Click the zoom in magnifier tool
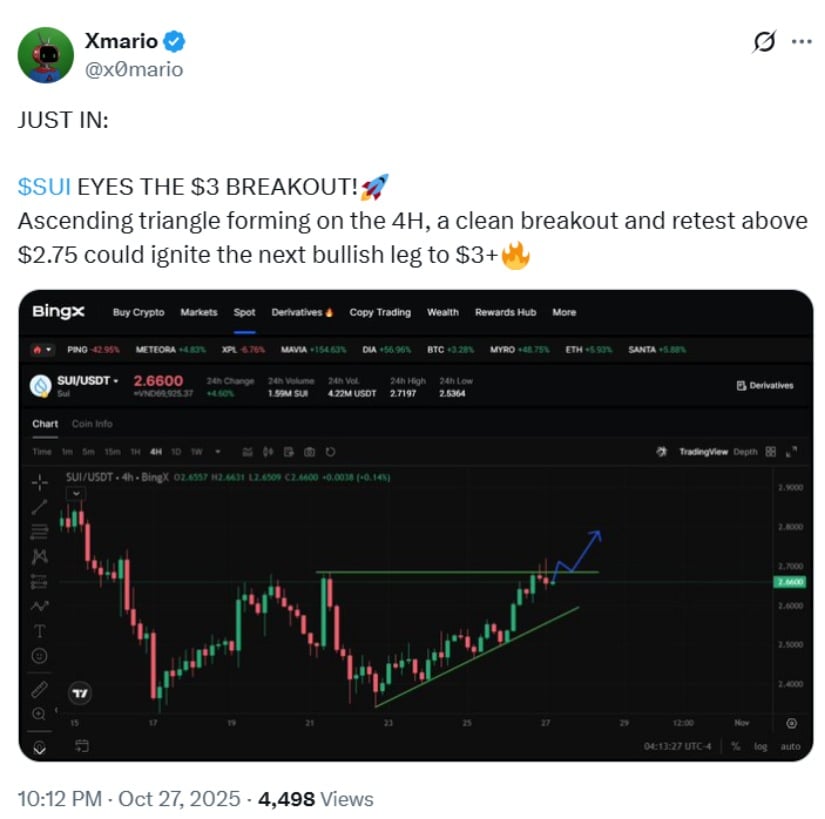 40,714
